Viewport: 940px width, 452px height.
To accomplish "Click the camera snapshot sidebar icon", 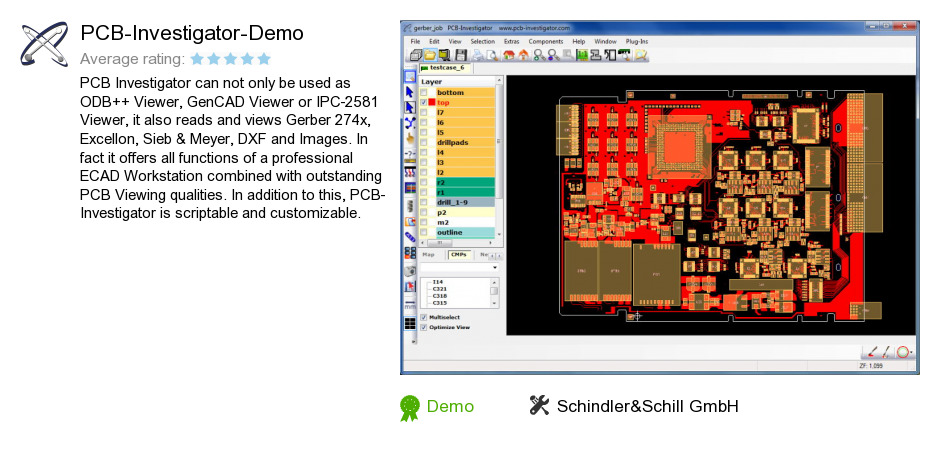I will coord(410,271).
